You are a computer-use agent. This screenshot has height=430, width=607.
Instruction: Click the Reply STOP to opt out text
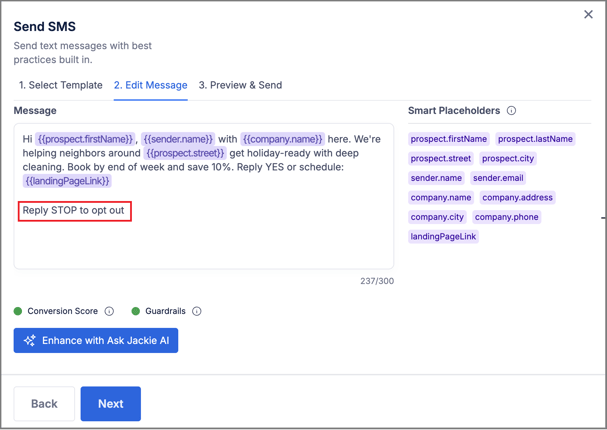[x=73, y=211]
